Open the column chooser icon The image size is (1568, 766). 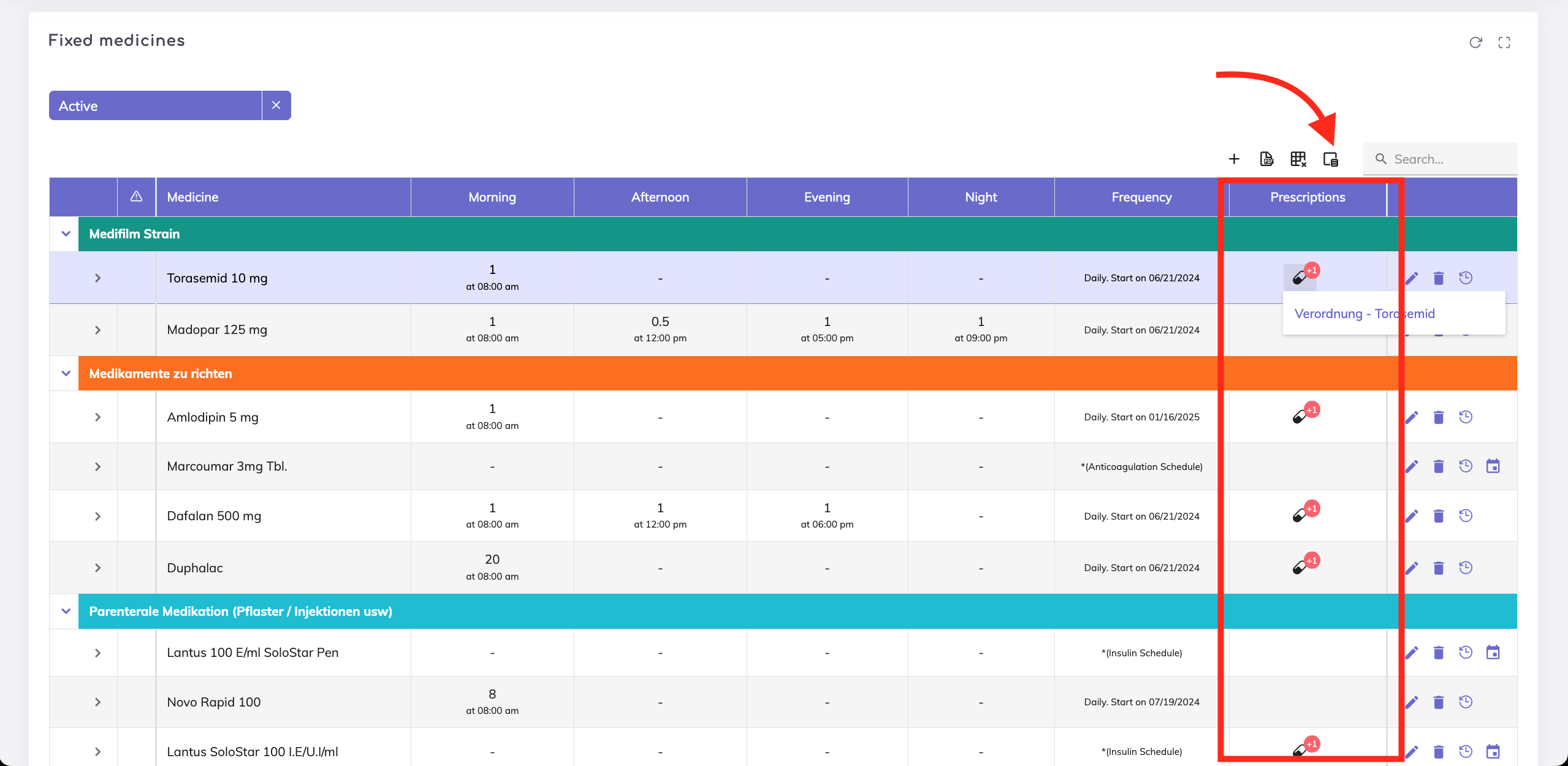click(1330, 159)
